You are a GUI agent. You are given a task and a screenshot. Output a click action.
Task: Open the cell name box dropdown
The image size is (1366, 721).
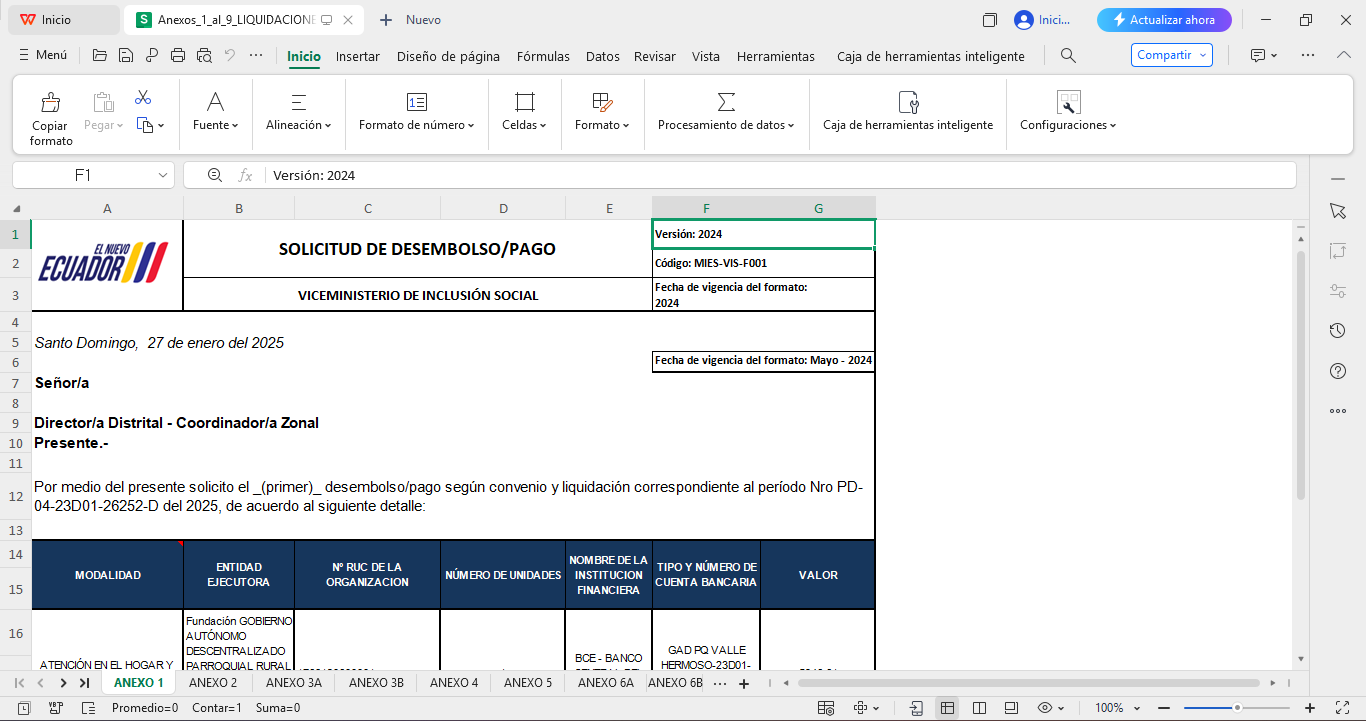pos(163,175)
